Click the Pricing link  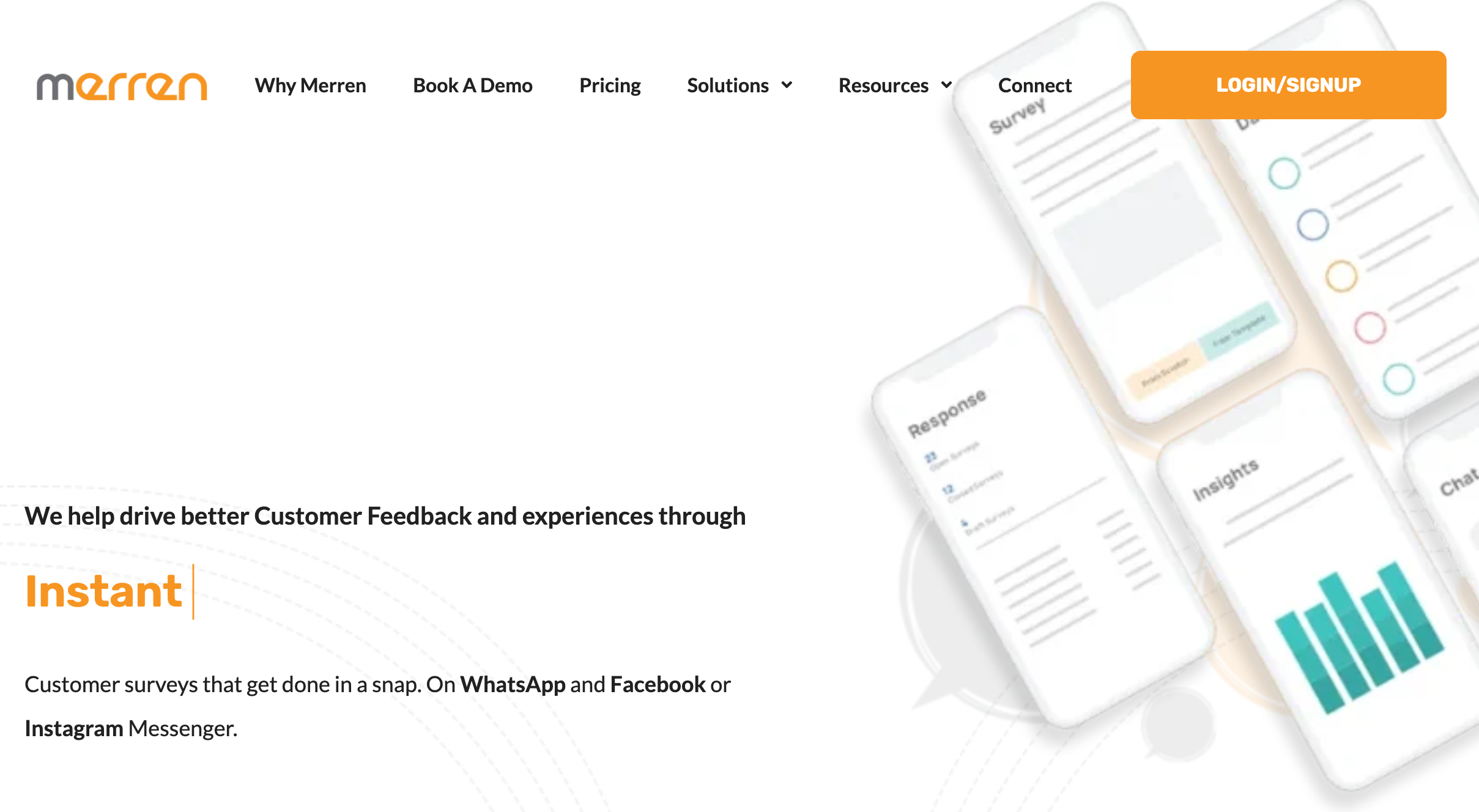tap(610, 85)
